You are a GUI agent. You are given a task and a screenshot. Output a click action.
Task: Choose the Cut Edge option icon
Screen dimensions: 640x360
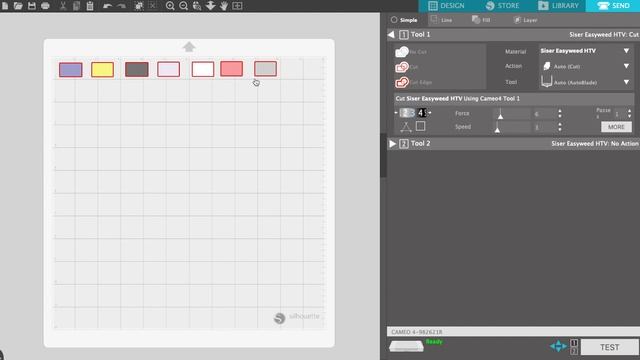[402, 82]
